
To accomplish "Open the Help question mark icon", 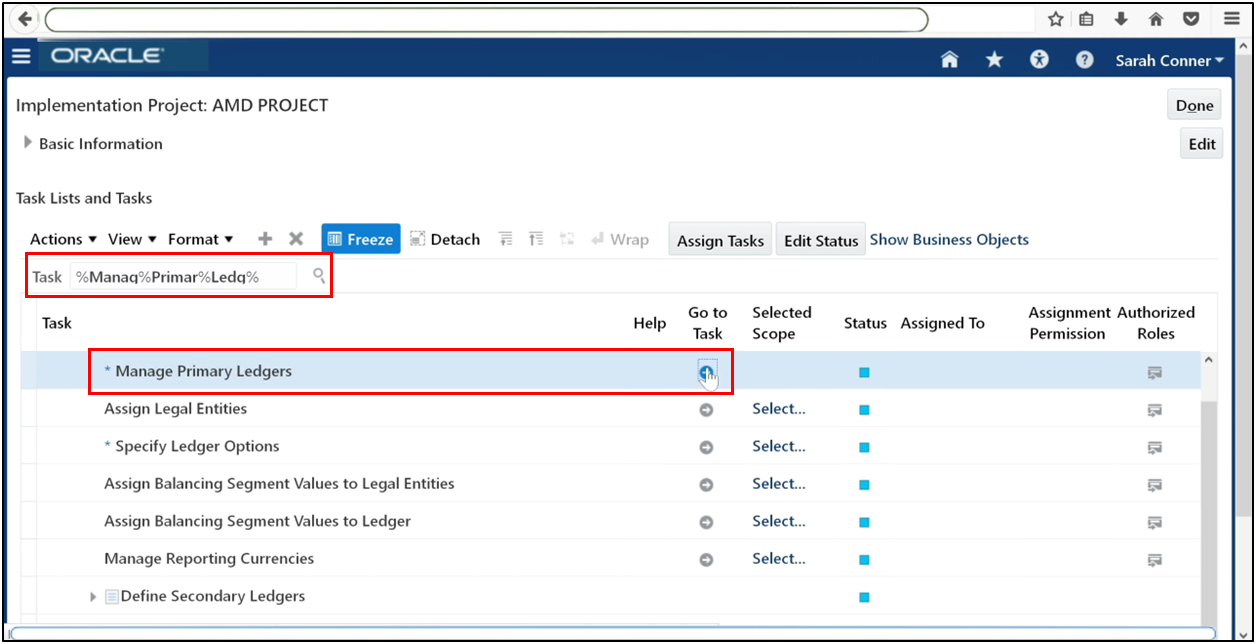I will pyautogui.click(x=1084, y=59).
